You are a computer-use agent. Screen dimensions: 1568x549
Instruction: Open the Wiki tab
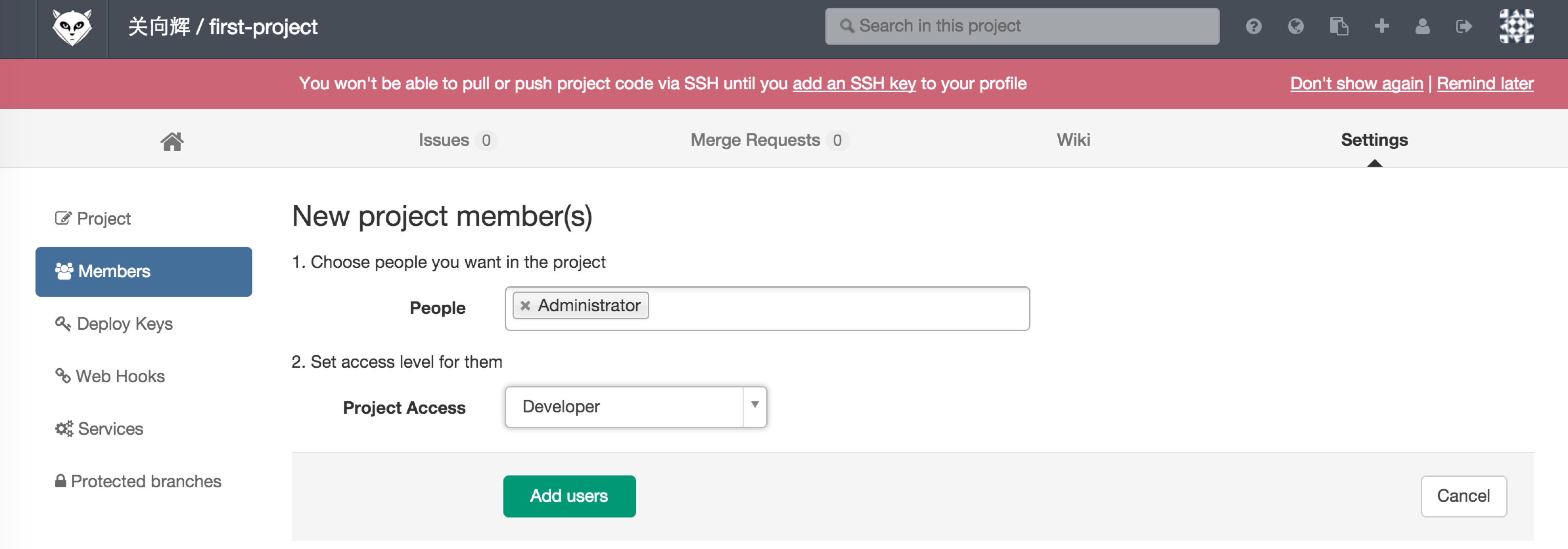pyautogui.click(x=1073, y=140)
